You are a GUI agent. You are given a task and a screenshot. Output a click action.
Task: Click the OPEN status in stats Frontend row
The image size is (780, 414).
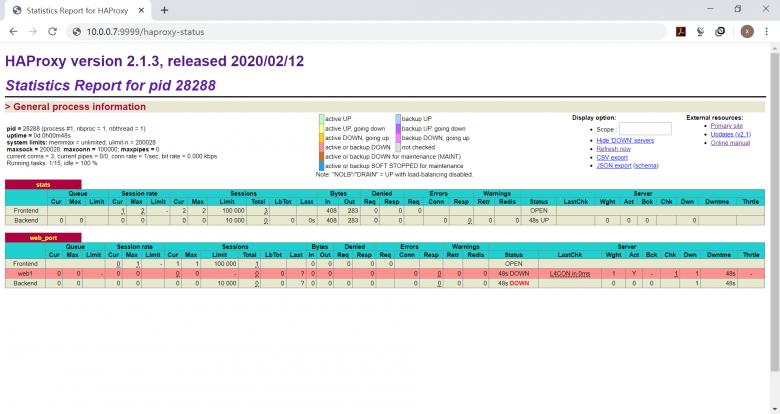click(539, 211)
